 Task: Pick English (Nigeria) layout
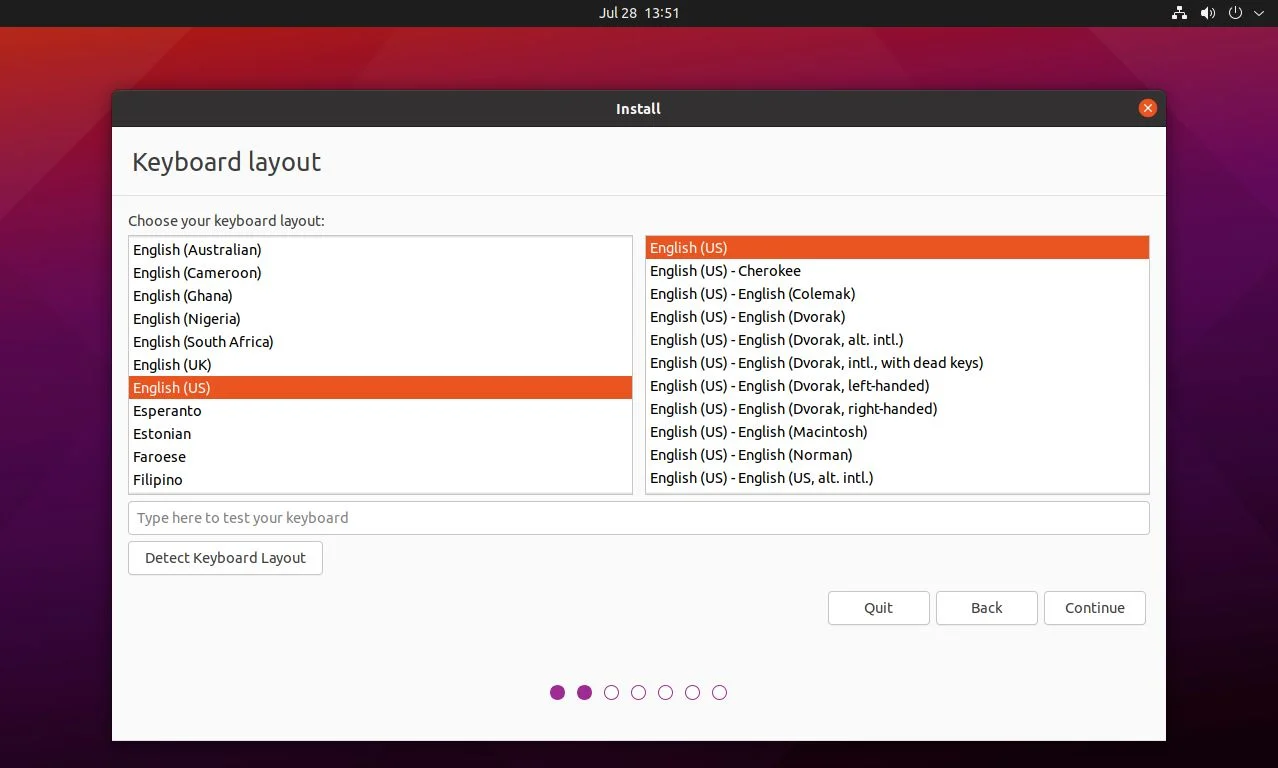coord(380,319)
